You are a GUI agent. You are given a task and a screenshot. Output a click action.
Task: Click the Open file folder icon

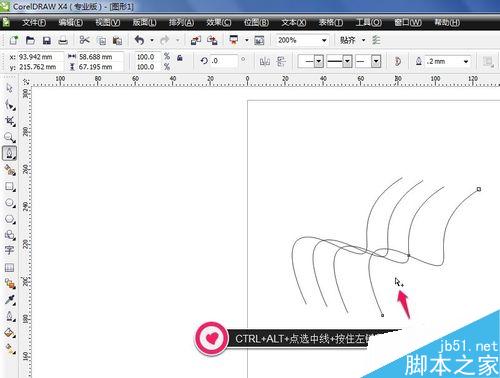(x=30, y=40)
